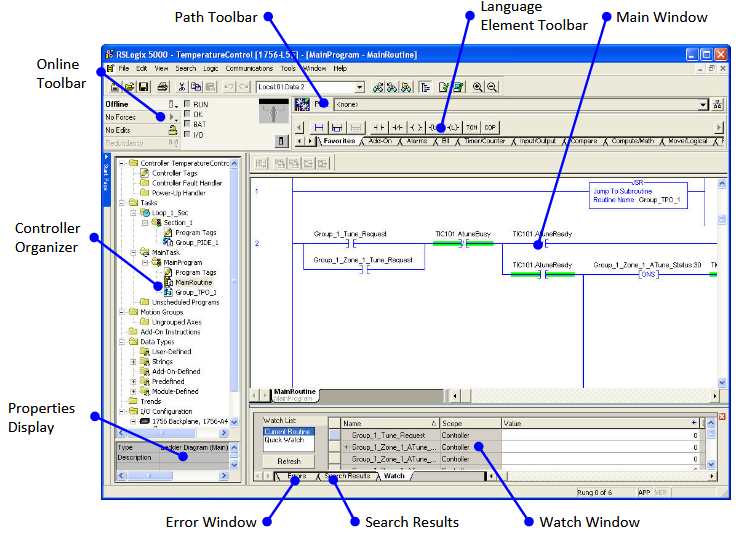Image resolution: width=753 pixels, height=556 pixels.
Task: Toggle the BAT status checkbox
Action: (187, 124)
